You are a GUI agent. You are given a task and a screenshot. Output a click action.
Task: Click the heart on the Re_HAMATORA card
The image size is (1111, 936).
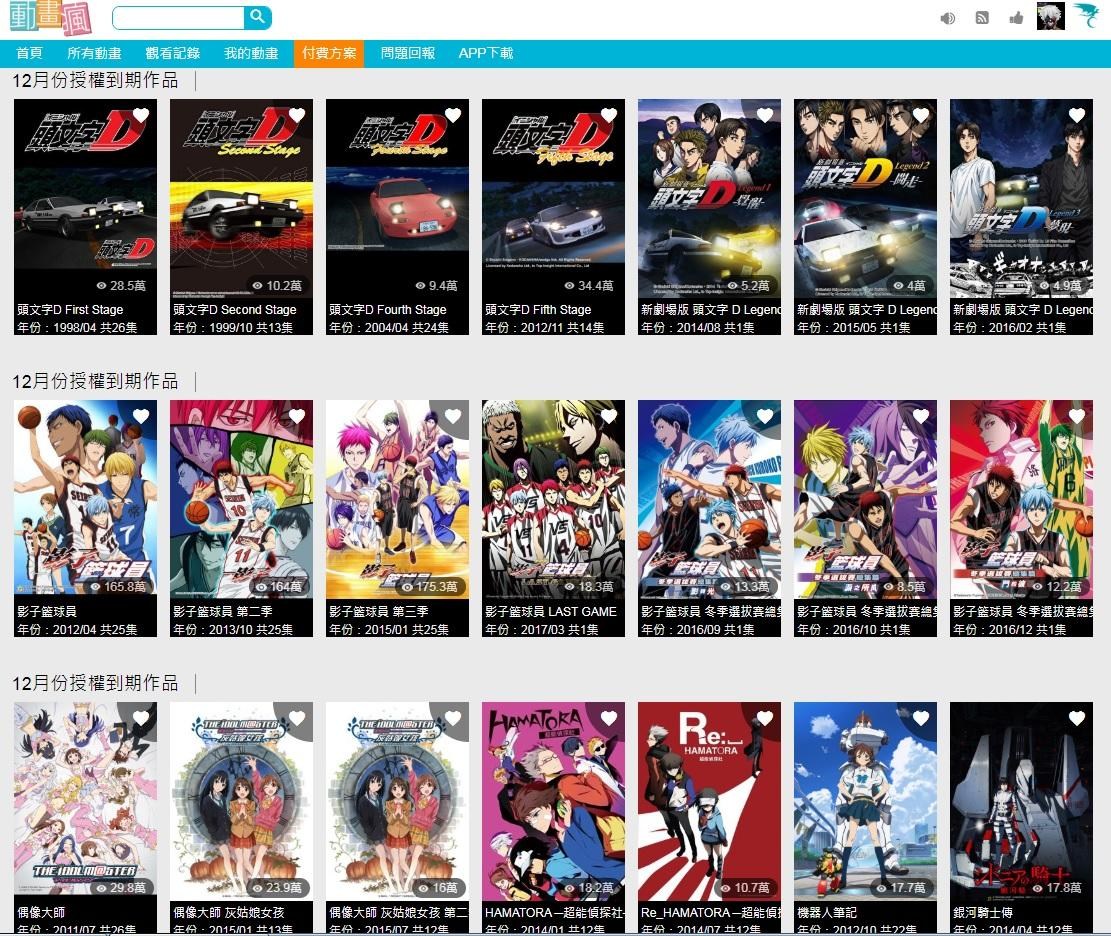pos(765,718)
